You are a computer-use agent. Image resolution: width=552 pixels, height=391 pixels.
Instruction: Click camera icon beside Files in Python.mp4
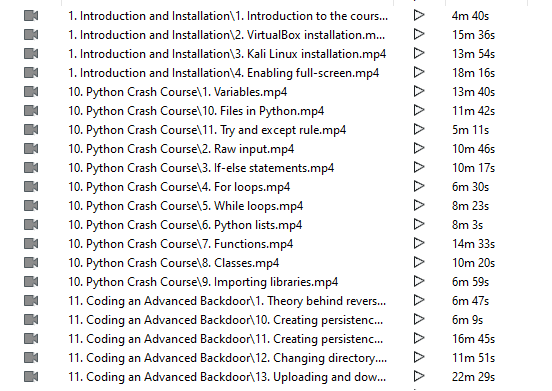(x=31, y=111)
